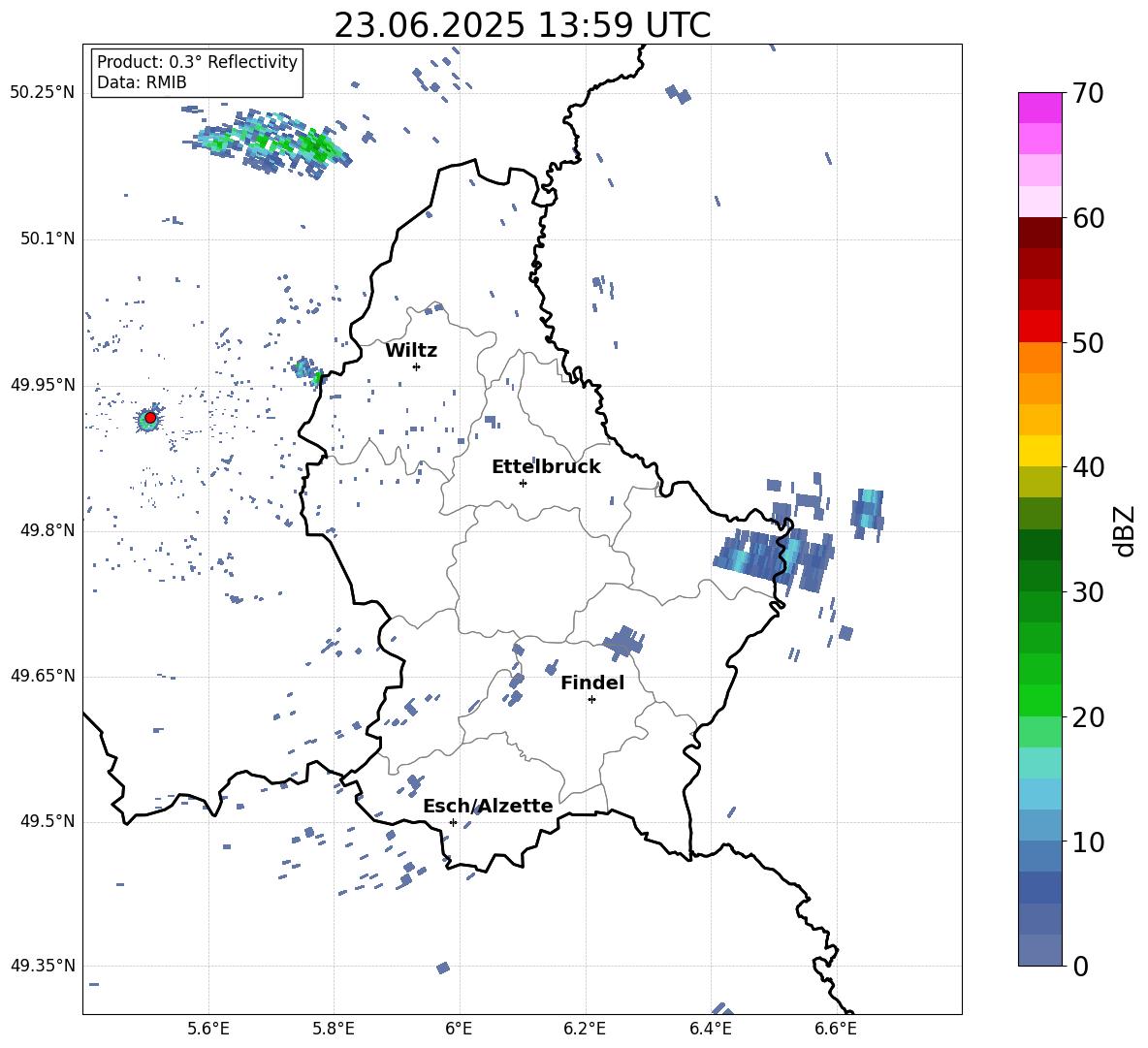Click the 6.4°E longitude label

[710, 1029]
